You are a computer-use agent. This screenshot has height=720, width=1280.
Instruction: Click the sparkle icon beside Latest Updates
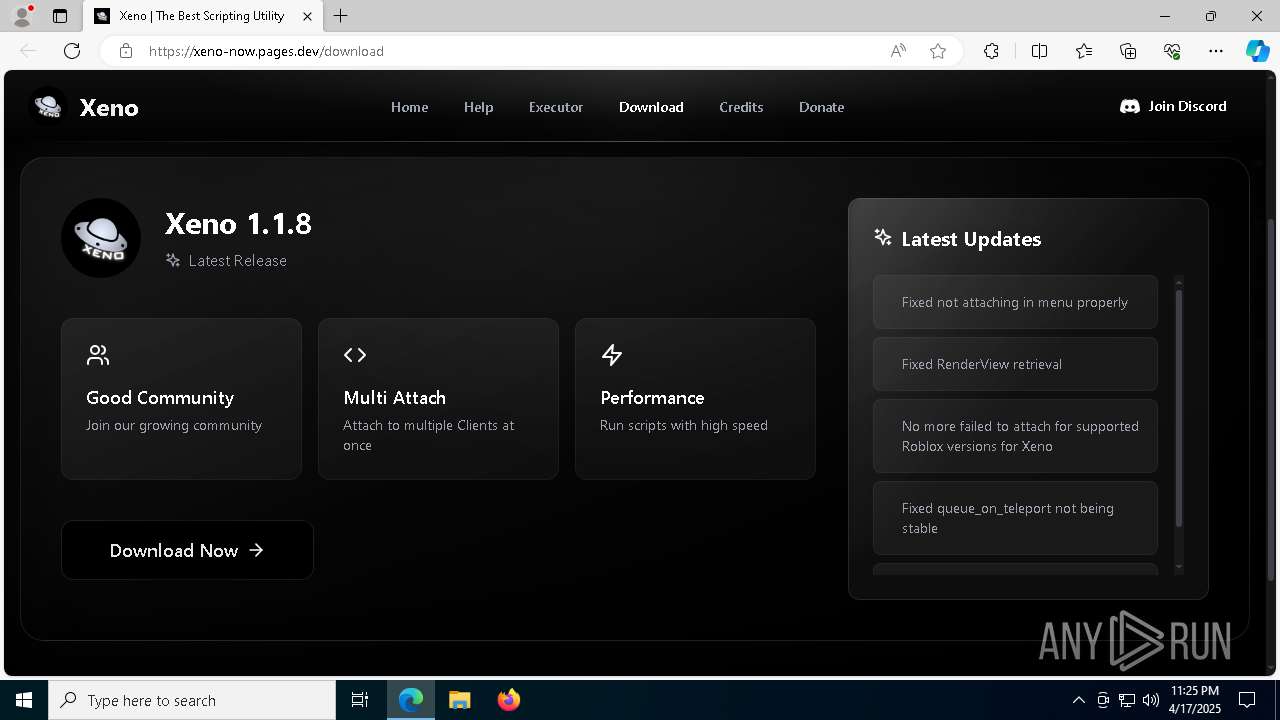point(883,237)
